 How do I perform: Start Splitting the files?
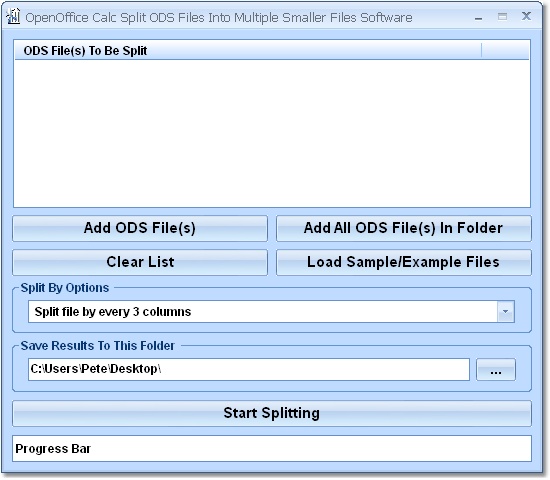(x=272, y=413)
